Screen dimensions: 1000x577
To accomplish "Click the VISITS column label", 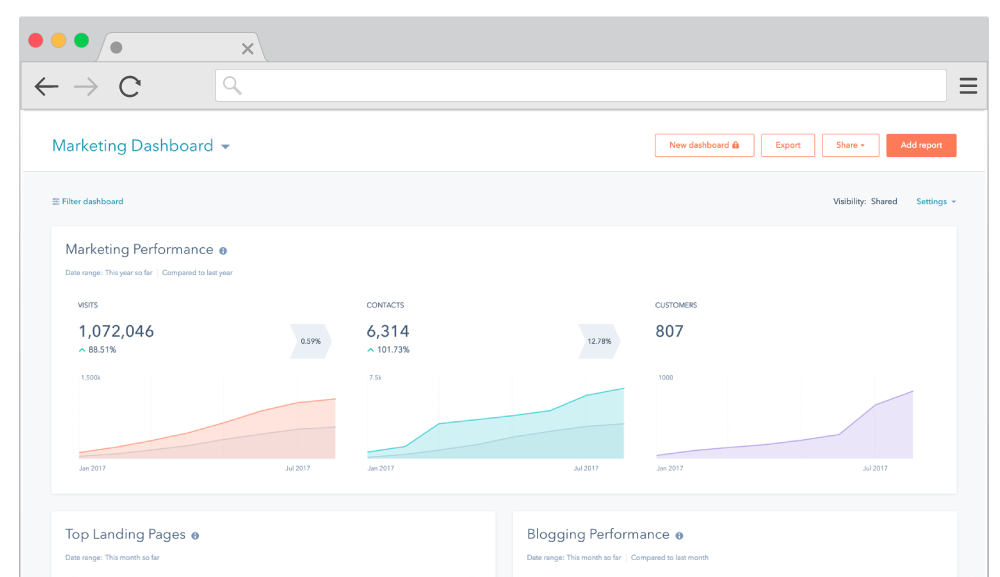I will pyautogui.click(x=88, y=305).
